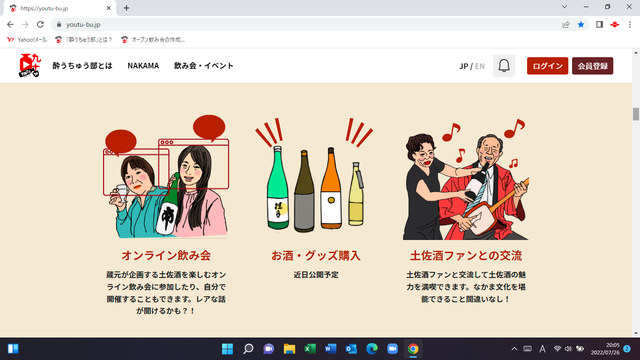Open the taskbar Search magnifier
Screen dimensions: 640x360
(248, 349)
